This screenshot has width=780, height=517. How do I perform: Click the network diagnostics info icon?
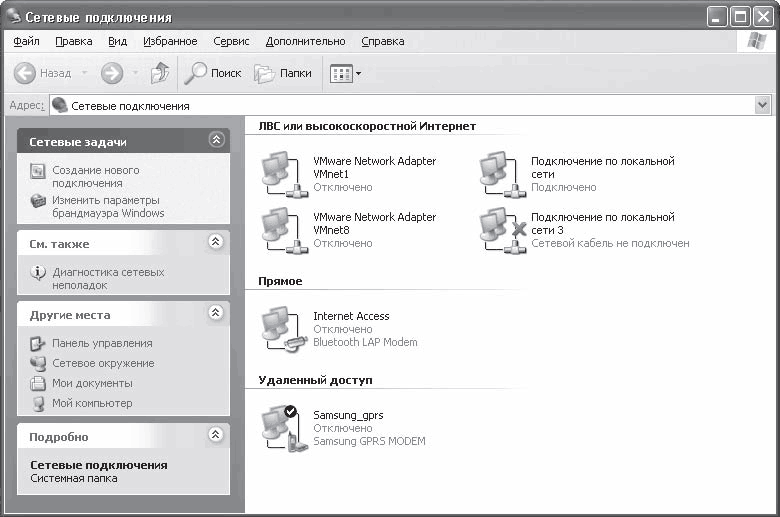[38, 273]
